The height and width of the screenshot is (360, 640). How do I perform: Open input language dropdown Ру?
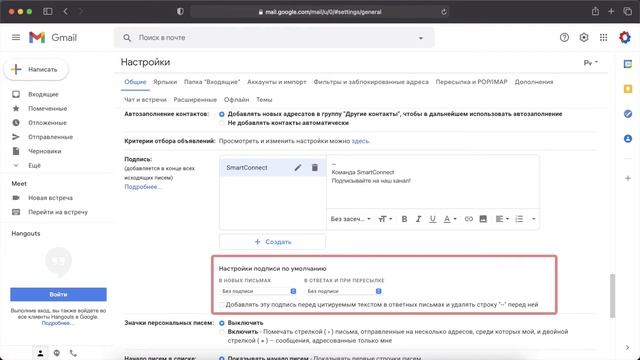590,63
